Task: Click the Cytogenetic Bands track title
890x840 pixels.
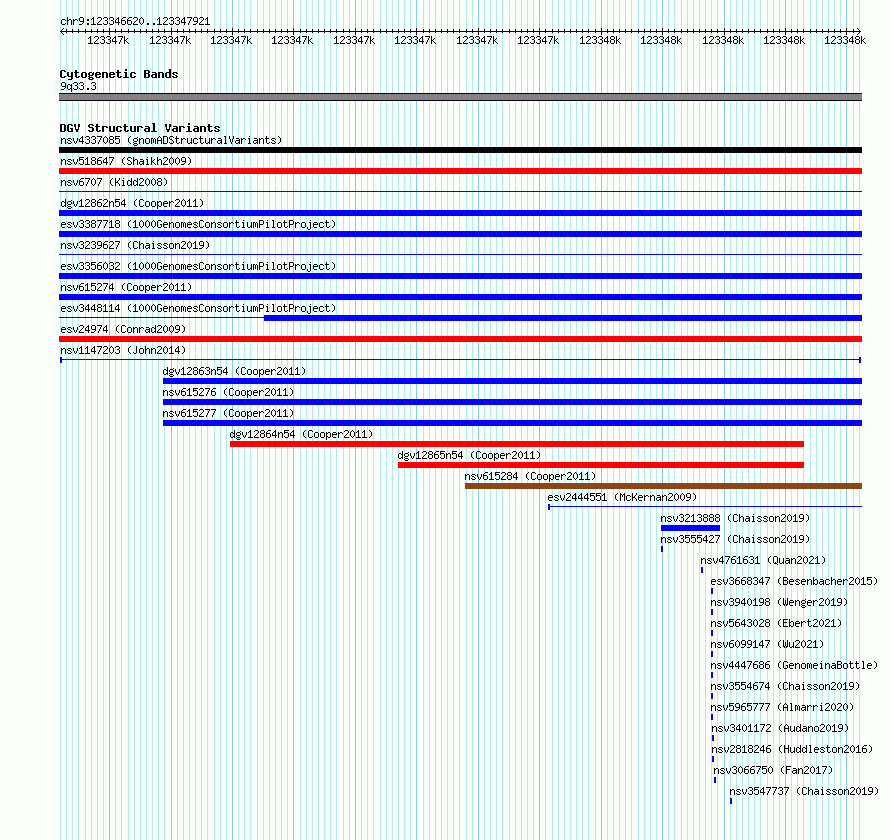Action: click(x=119, y=74)
